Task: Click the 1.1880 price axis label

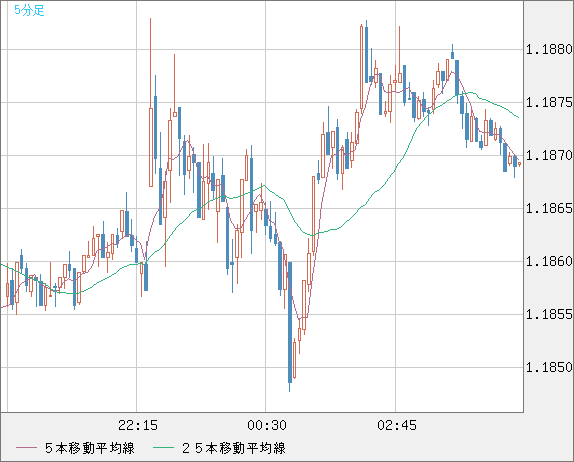Action: point(549,49)
